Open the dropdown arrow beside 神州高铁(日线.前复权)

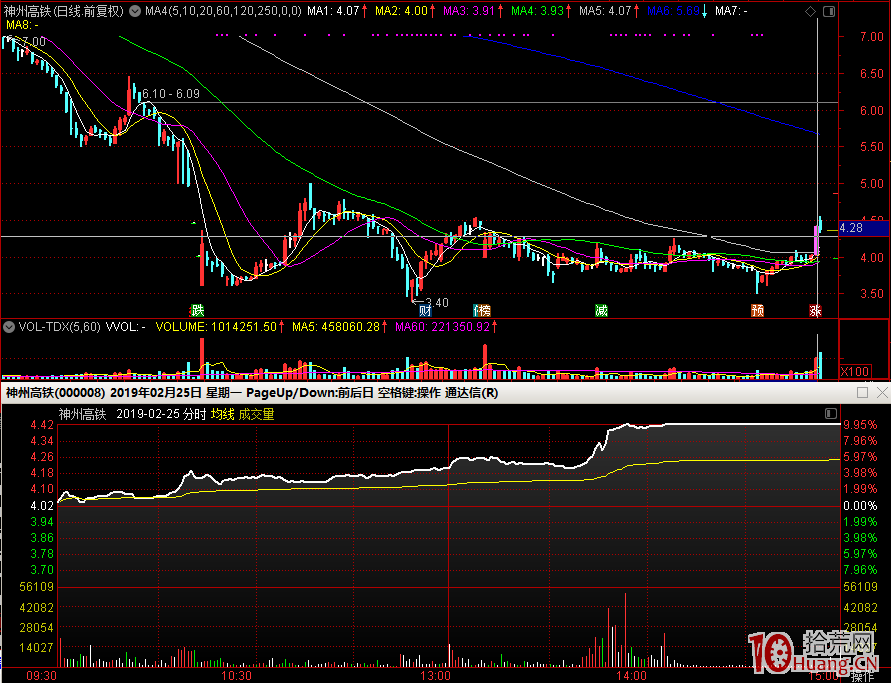135,11
